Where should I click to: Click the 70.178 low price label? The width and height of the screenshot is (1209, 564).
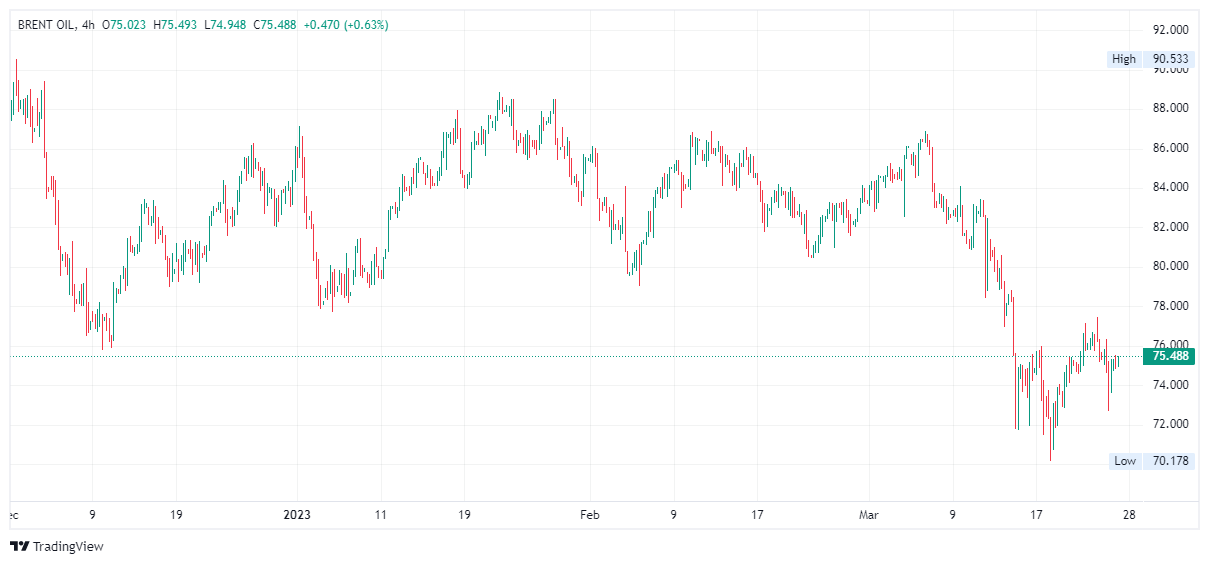tap(1171, 461)
